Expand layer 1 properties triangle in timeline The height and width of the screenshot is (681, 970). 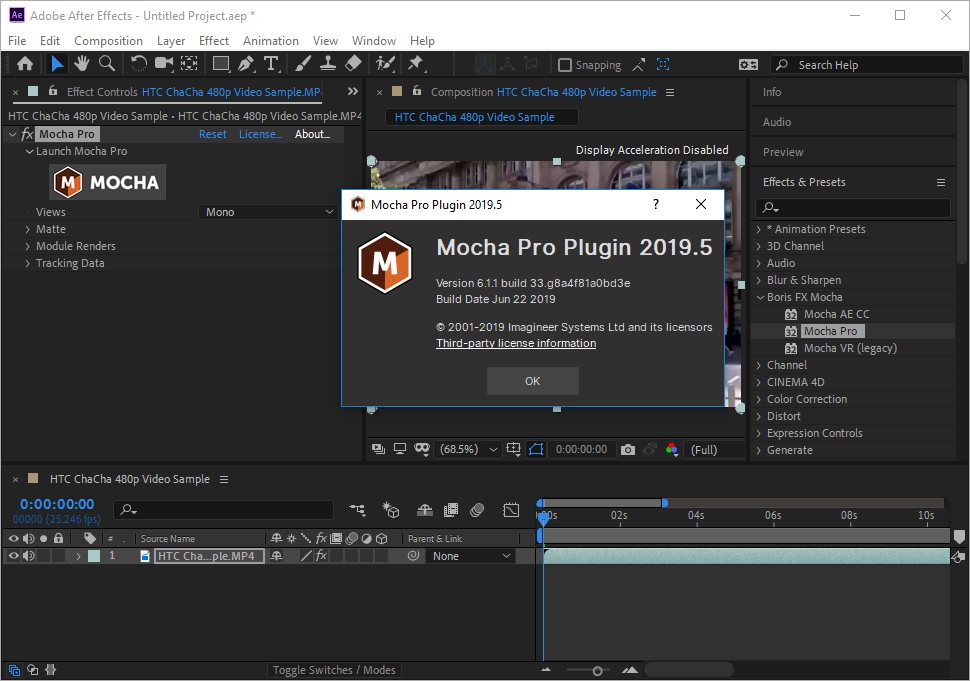(x=78, y=556)
